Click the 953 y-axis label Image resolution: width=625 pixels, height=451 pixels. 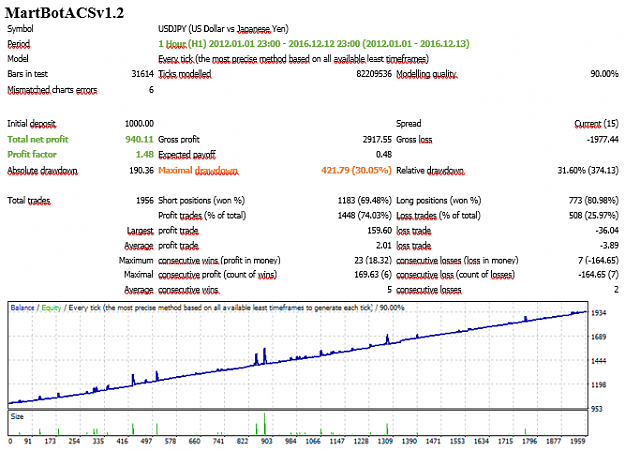pos(597,409)
